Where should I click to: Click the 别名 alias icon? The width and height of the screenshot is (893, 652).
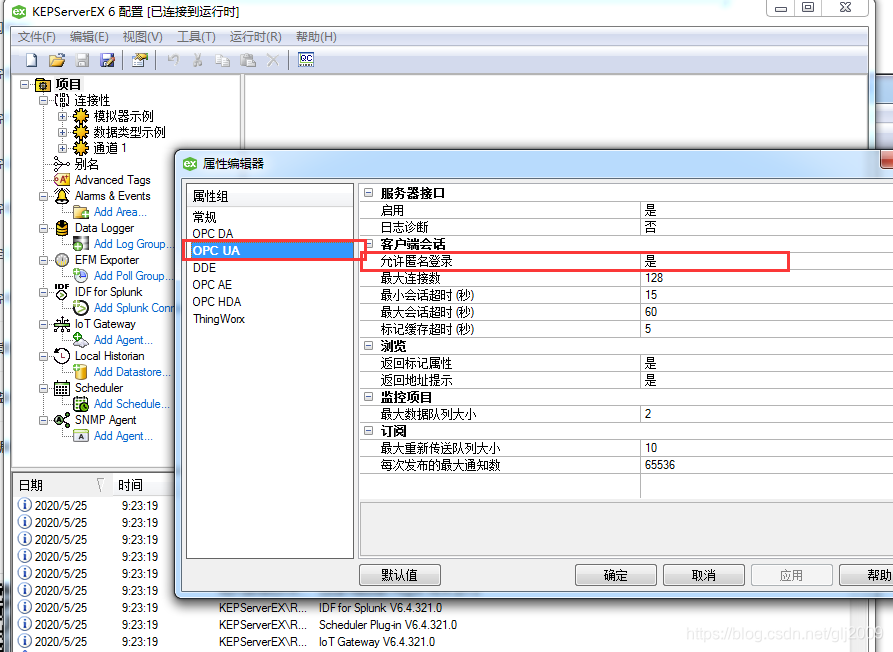pos(62,164)
